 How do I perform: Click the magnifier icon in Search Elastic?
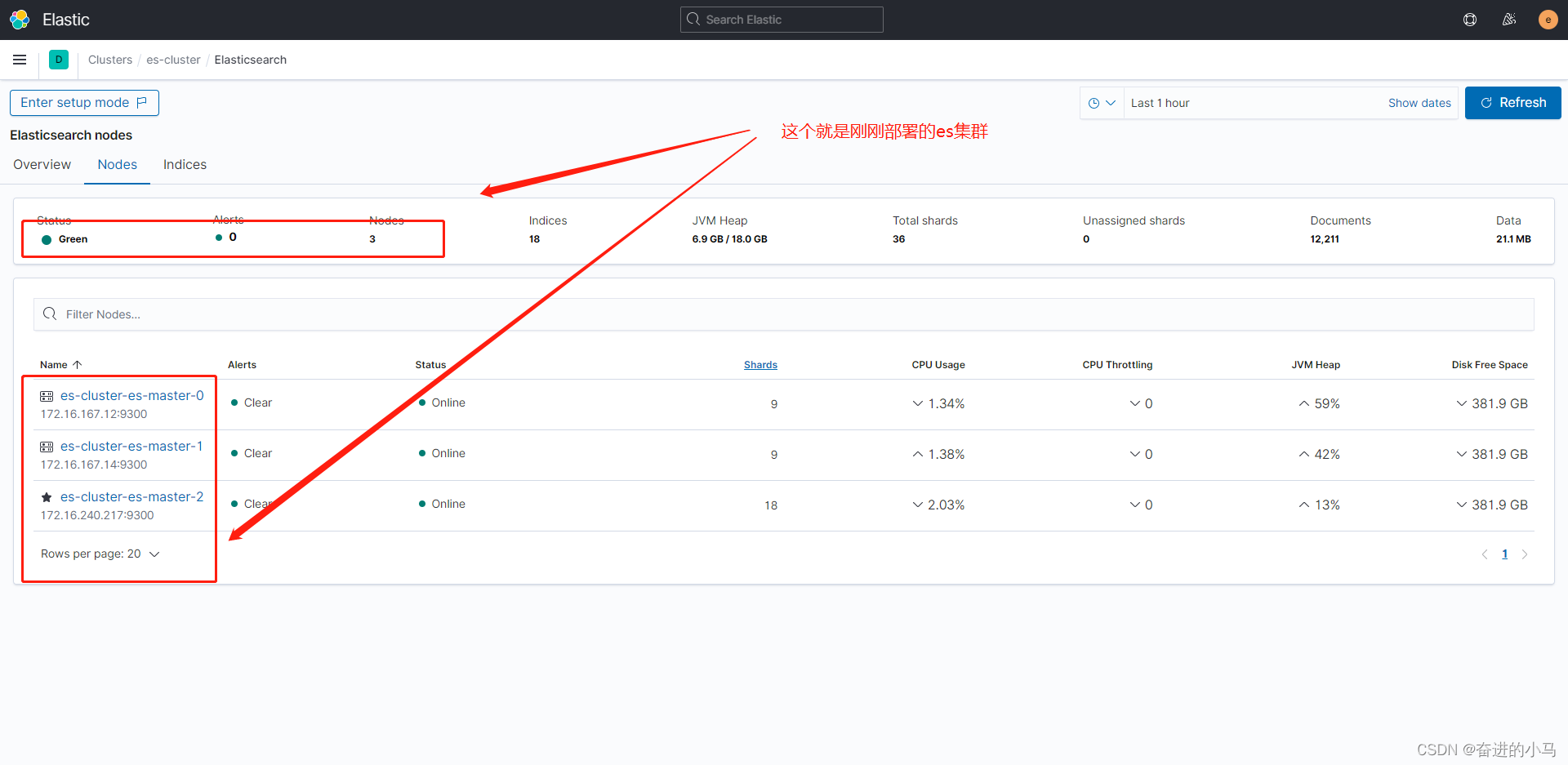coord(693,19)
